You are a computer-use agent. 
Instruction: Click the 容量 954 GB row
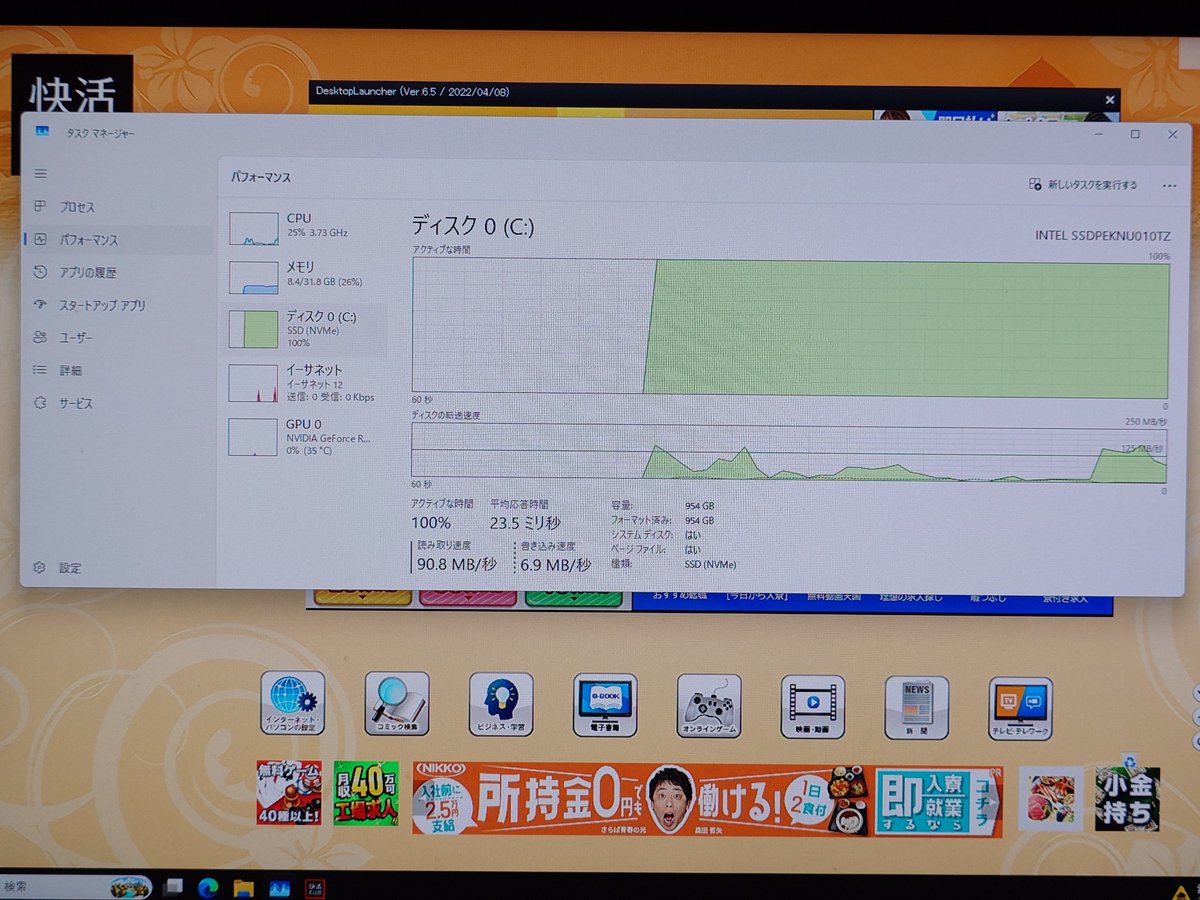(662, 505)
